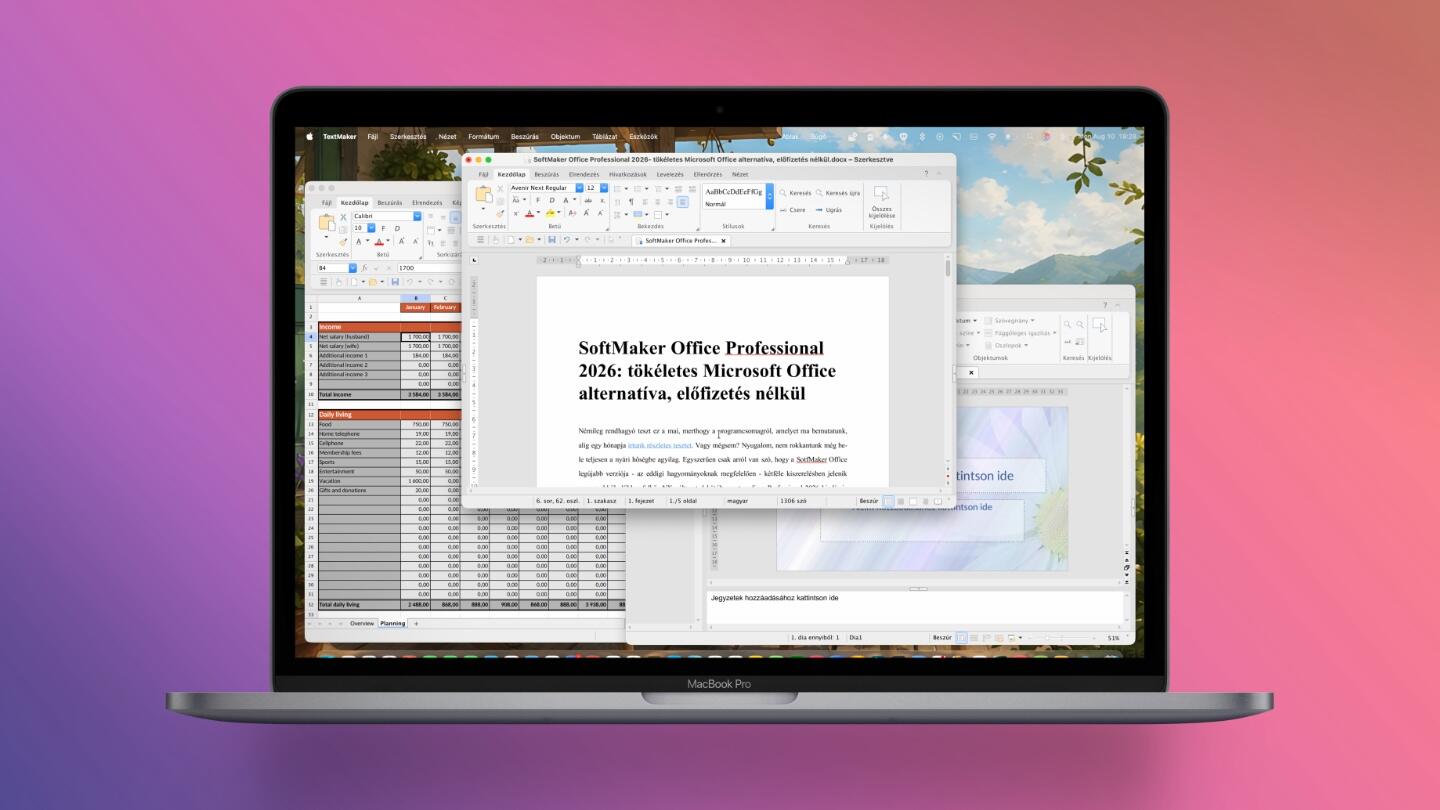1440x810 pixels.
Task: Toggle superscript in the TextMaker font group
Action: 515,213
